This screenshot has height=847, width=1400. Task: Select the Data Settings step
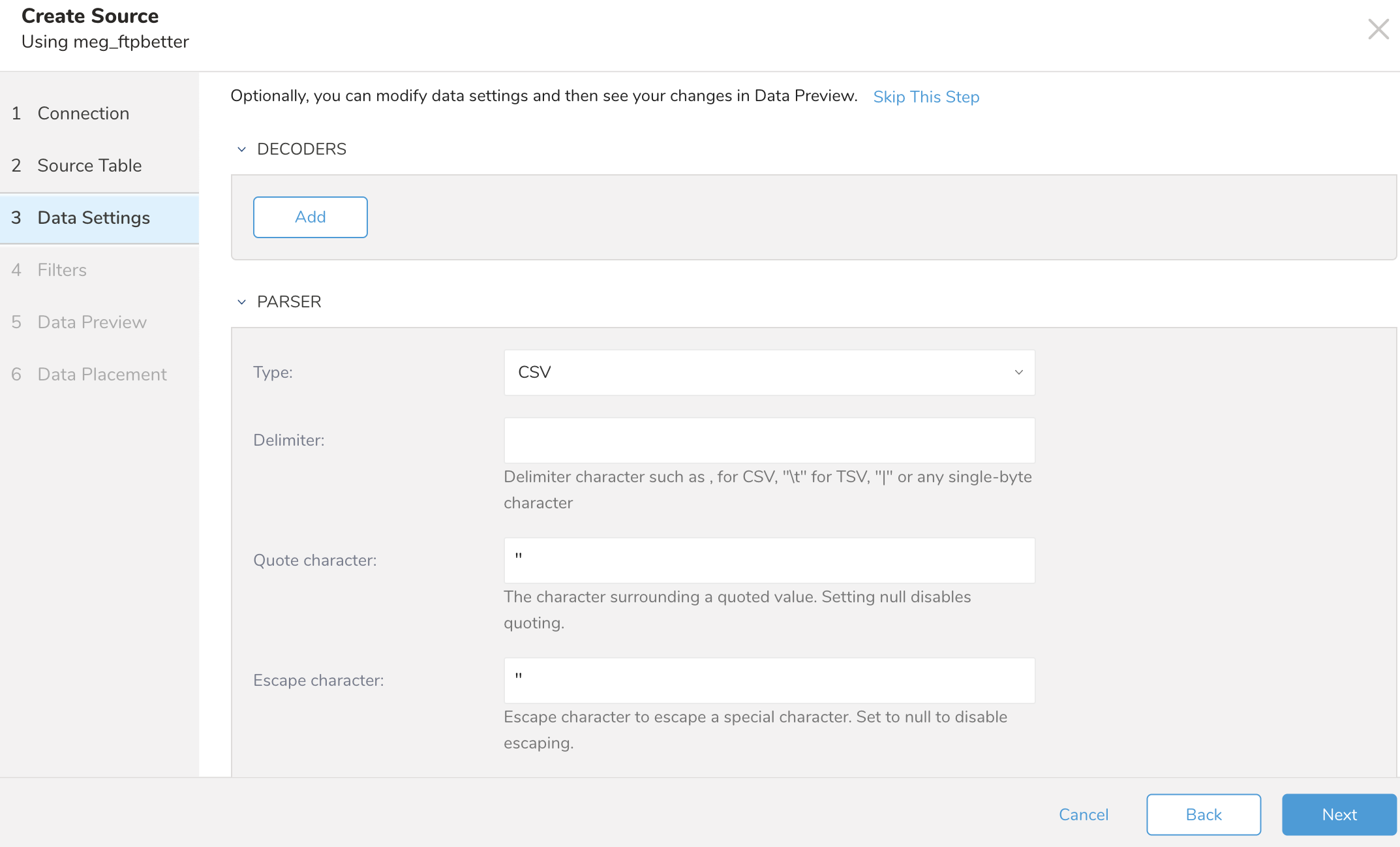click(93, 218)
